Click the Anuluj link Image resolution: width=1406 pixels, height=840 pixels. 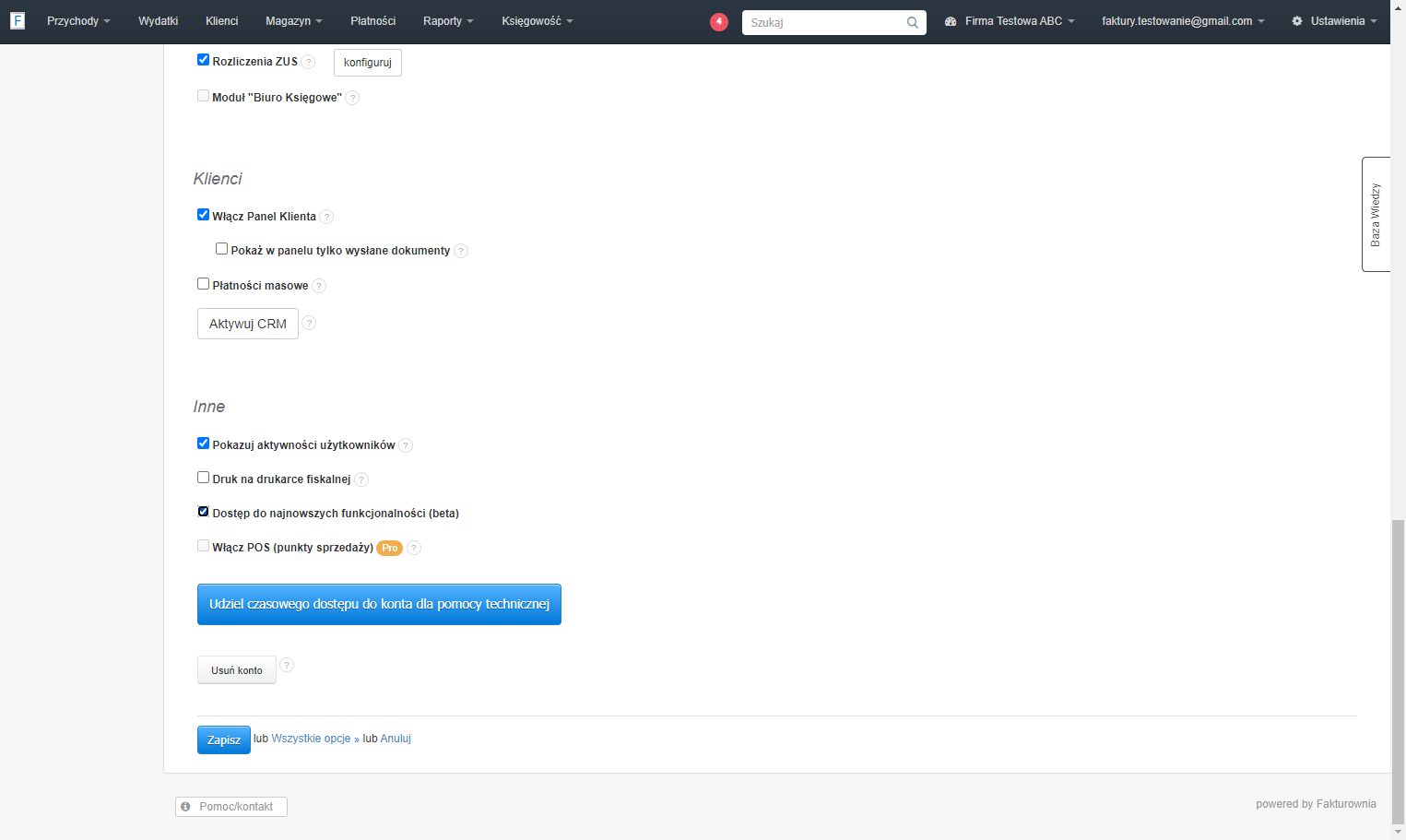click(x=396, y=739)
